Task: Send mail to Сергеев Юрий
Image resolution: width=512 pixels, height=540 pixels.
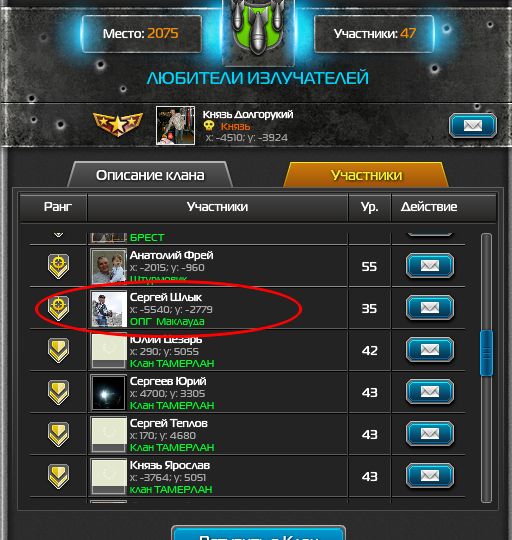Action: (x=430, y=392)
